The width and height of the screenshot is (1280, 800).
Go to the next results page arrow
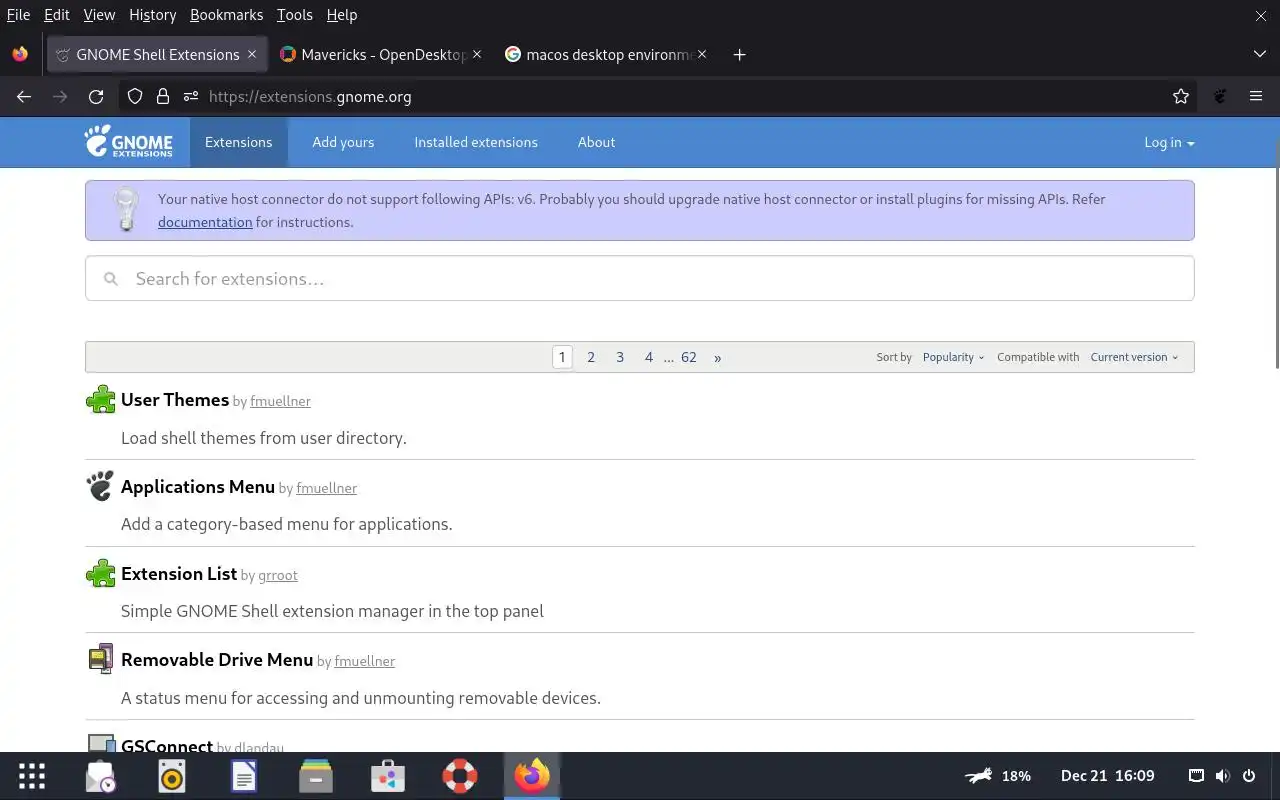[x=717, y=357]
